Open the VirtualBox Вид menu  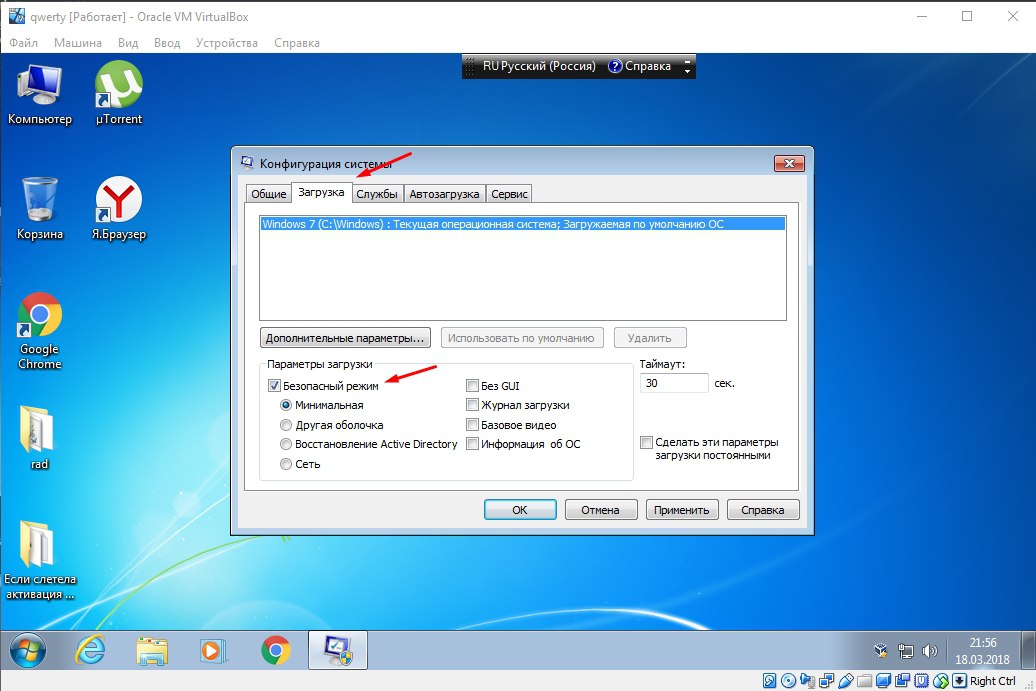click(128, 43)
